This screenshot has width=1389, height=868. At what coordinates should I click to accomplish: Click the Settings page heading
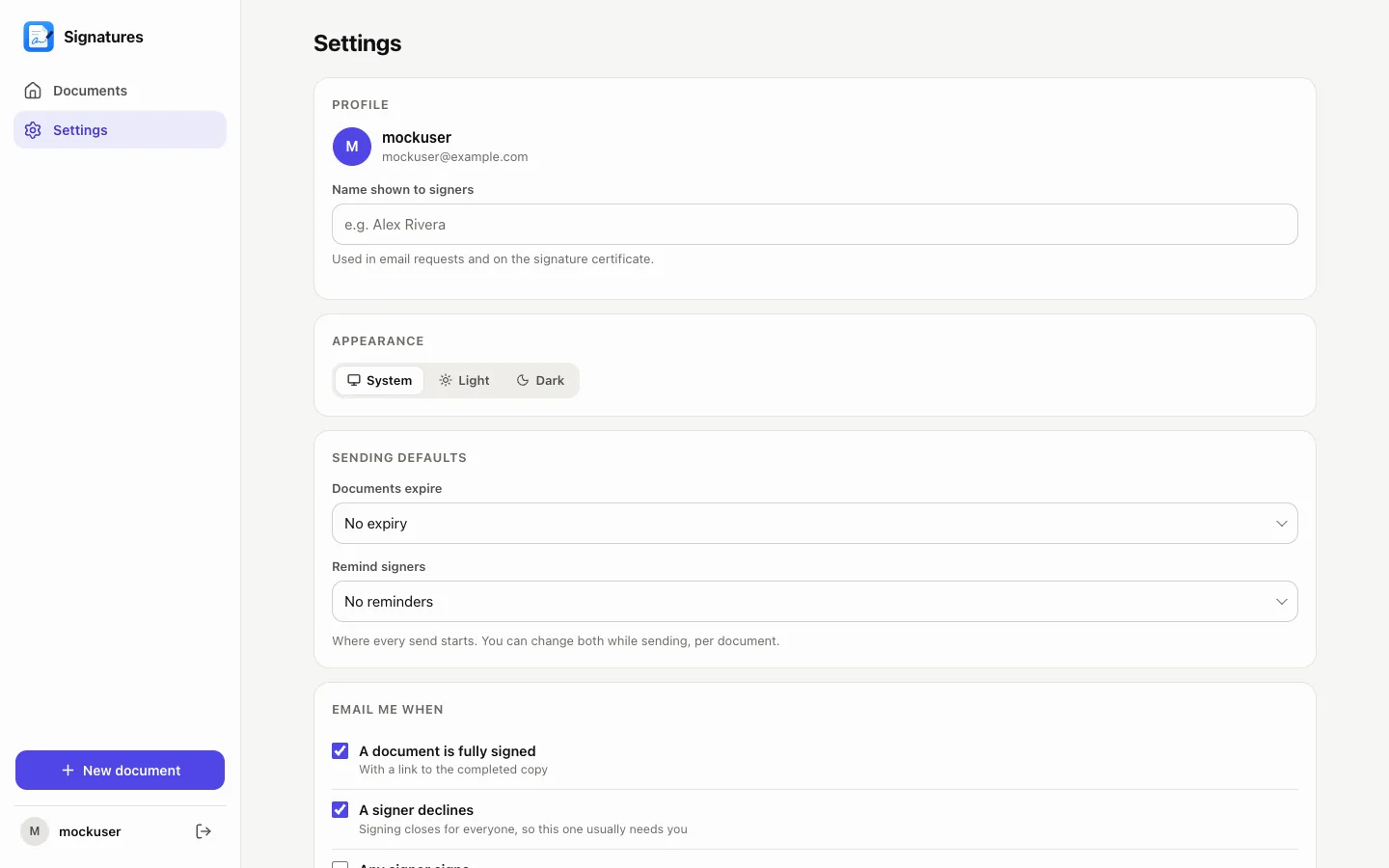[x=358, y=43]
